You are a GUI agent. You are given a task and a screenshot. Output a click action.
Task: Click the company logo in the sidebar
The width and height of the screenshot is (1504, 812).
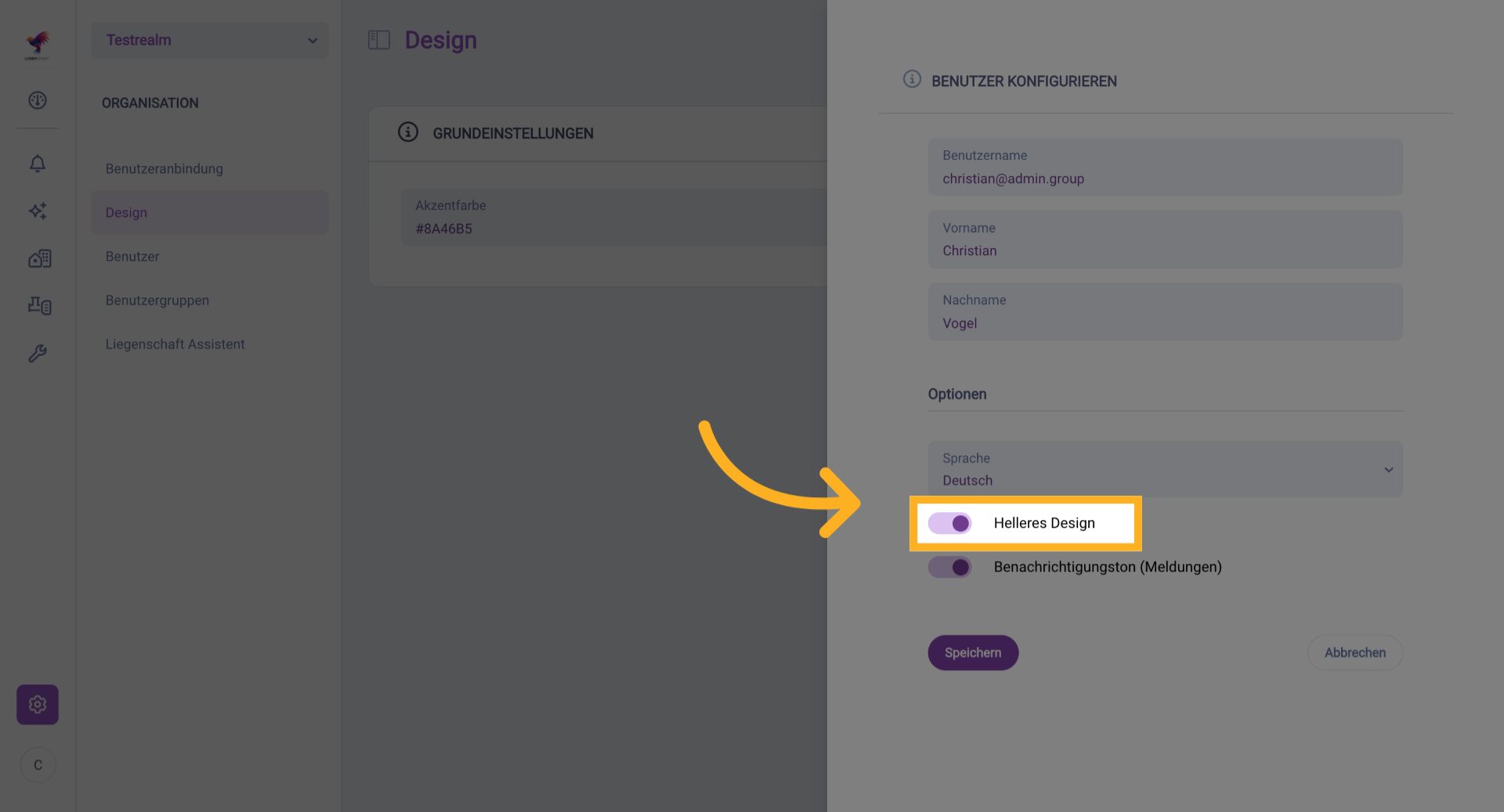pyautogui.click(x=39, y=43)
